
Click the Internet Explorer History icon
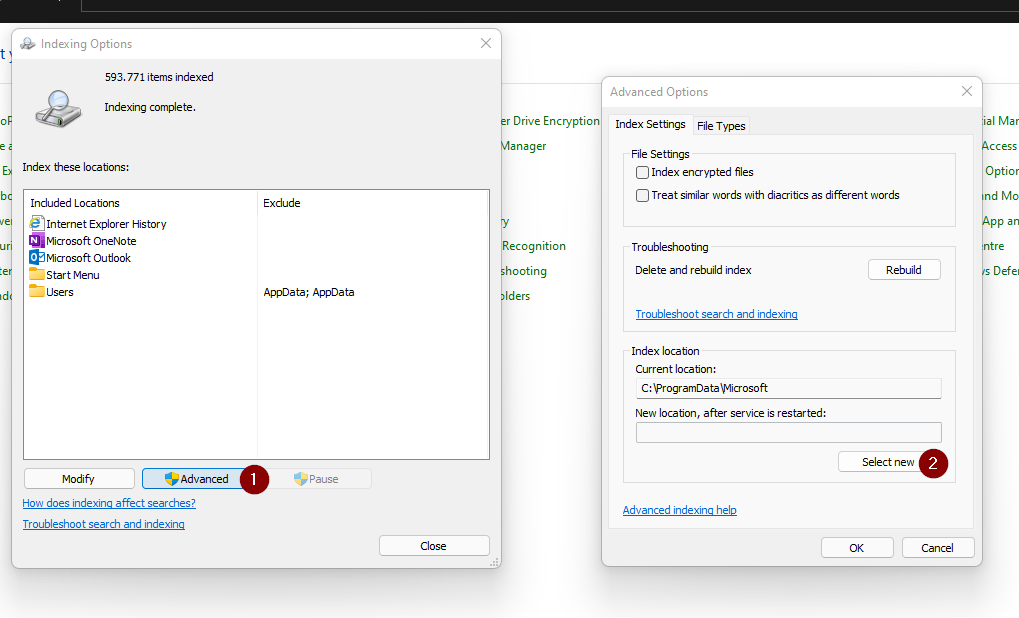click(x=37, y=224)
